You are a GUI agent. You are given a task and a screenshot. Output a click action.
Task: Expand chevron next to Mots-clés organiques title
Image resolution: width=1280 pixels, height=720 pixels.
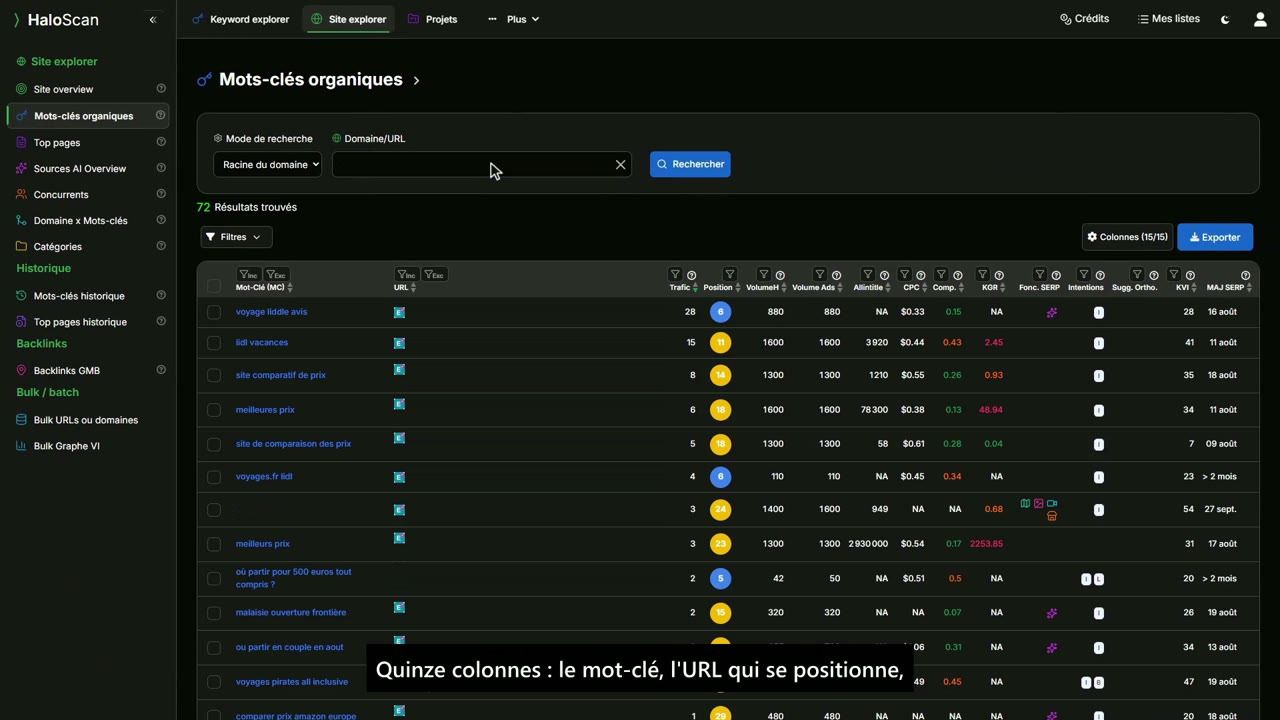point(416,80)
